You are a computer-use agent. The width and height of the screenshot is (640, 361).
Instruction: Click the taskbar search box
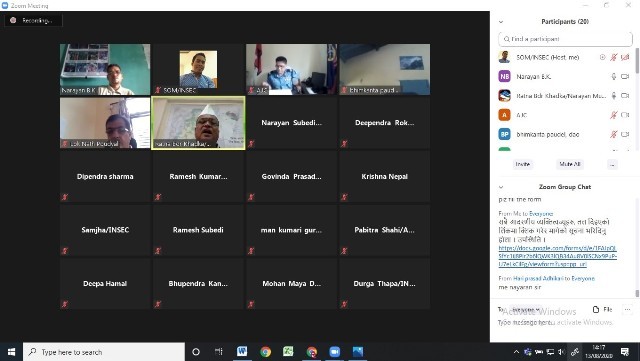[104, 352]
